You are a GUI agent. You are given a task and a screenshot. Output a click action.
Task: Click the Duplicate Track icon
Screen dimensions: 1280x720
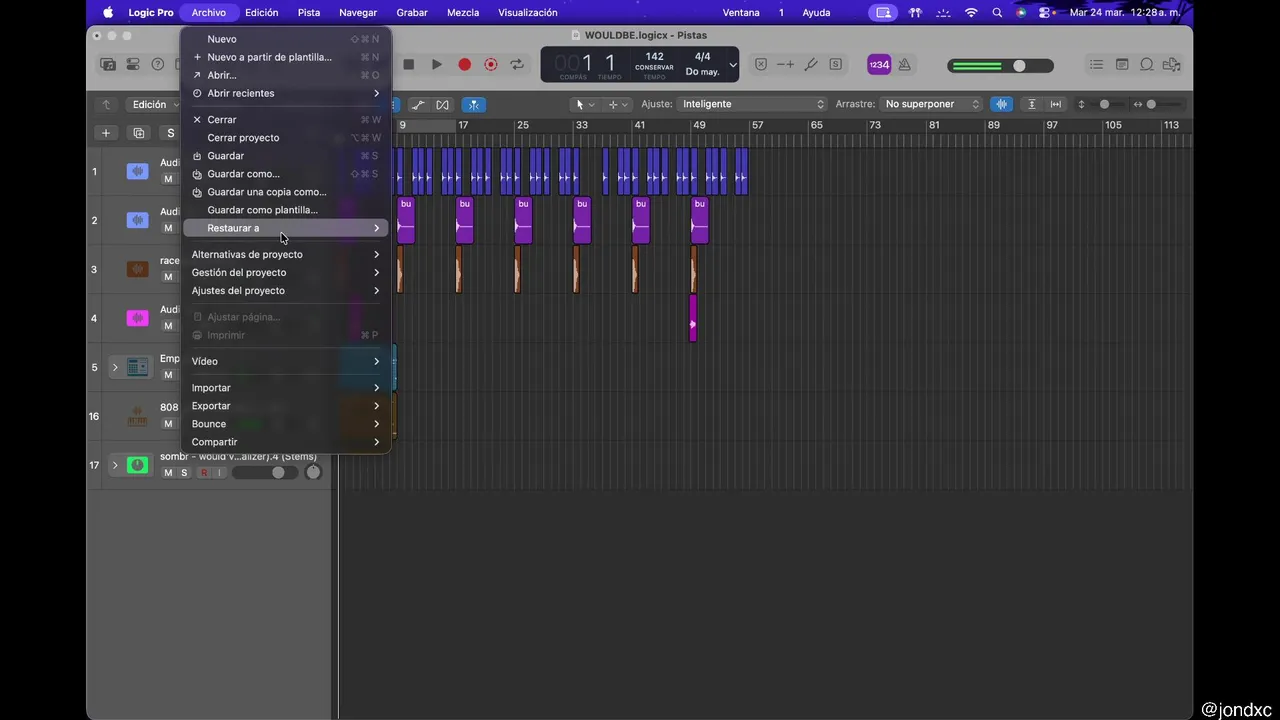[x=139, y=133]
